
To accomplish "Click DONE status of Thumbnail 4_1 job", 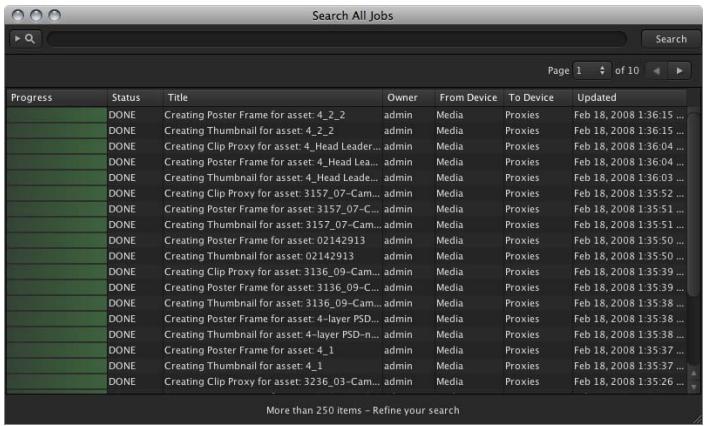I will tap(122, 366).
